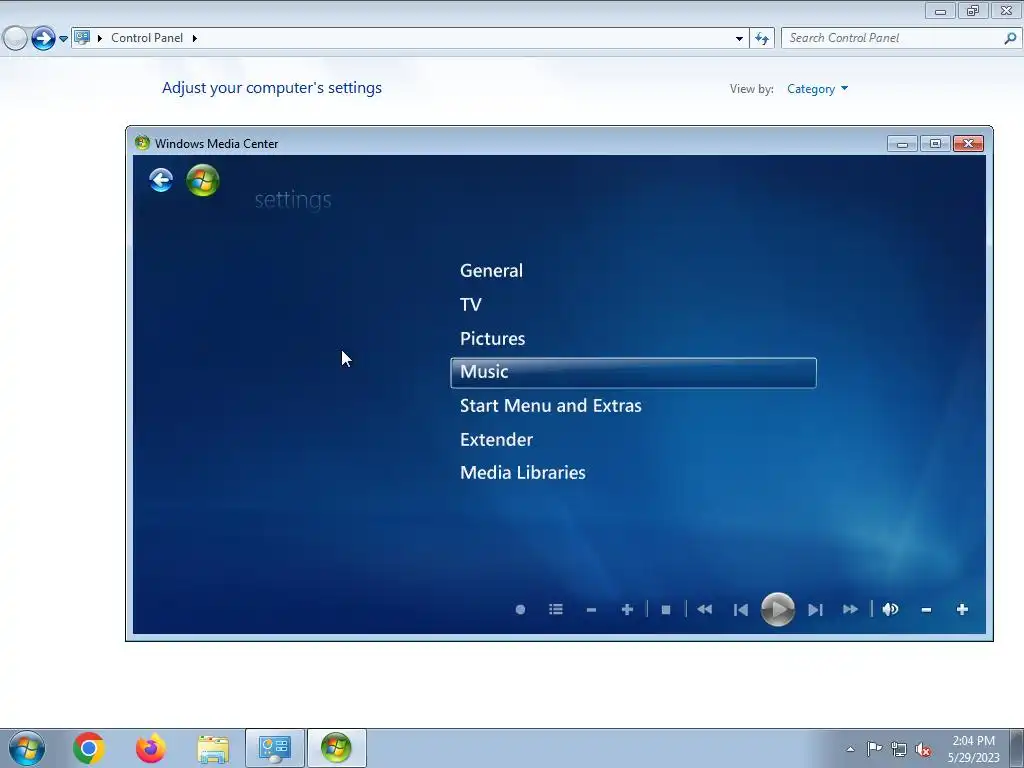
Task: Open the green Media Center start button
Action: click(202, 180)
